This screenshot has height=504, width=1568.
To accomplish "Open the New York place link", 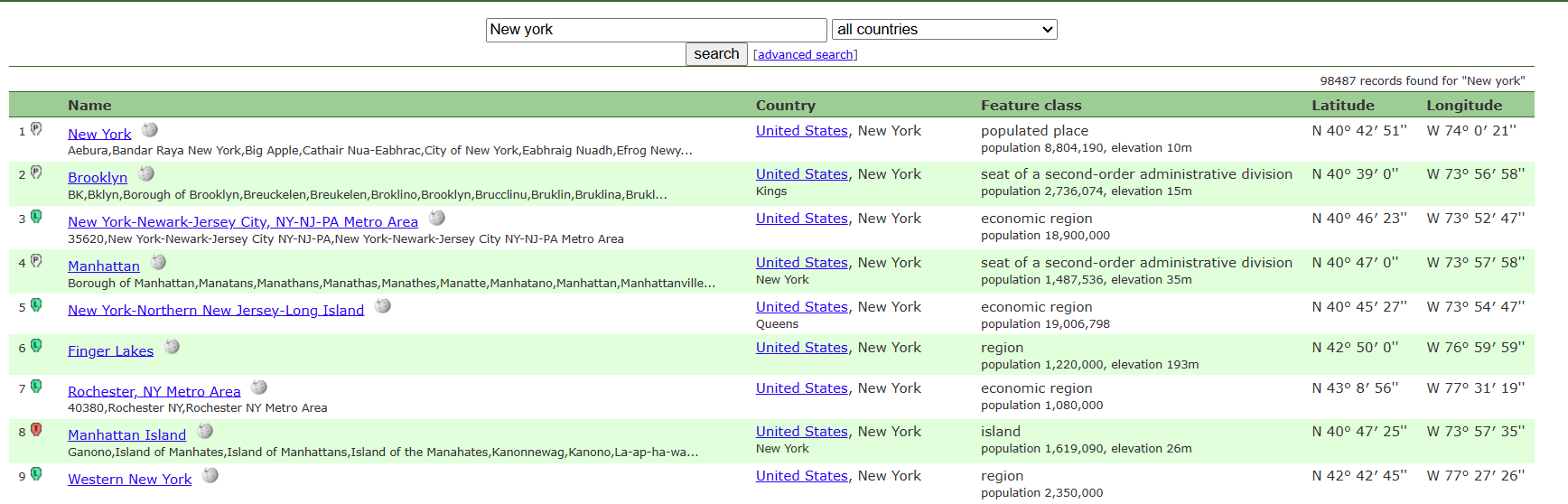I will point(99,134).
